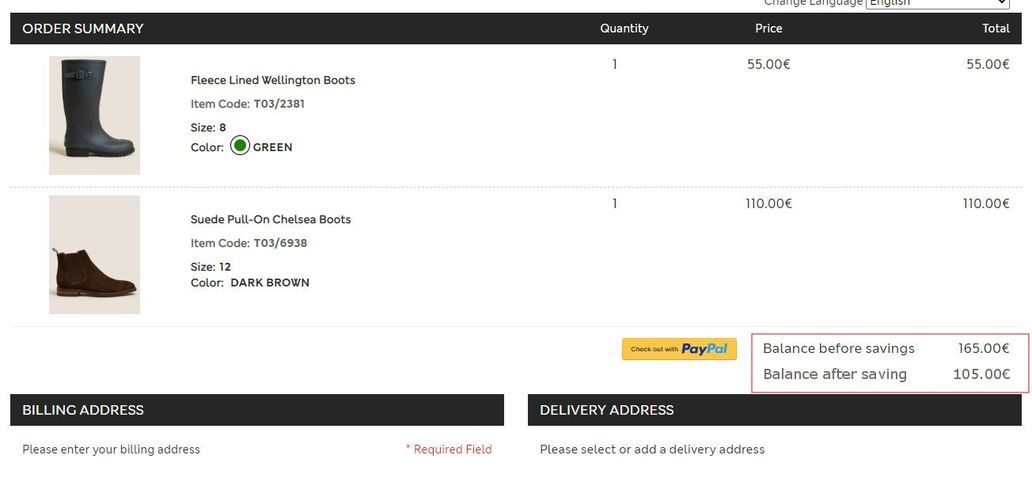The image size is (1032, 478).
Task: Click the Order Summary header
Action: 83,29
